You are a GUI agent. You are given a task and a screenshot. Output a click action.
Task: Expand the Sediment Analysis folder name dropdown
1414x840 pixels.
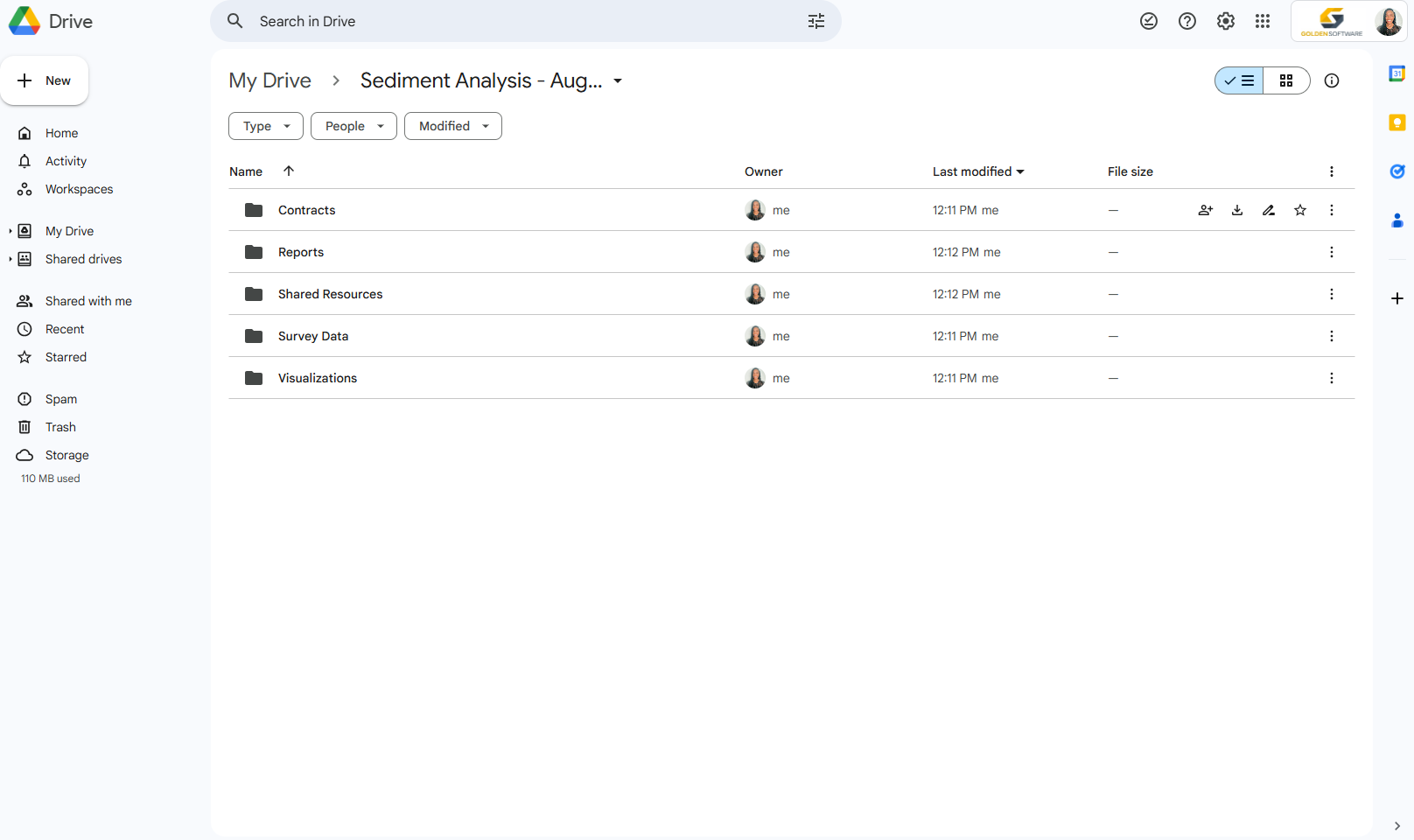(618, 80)
